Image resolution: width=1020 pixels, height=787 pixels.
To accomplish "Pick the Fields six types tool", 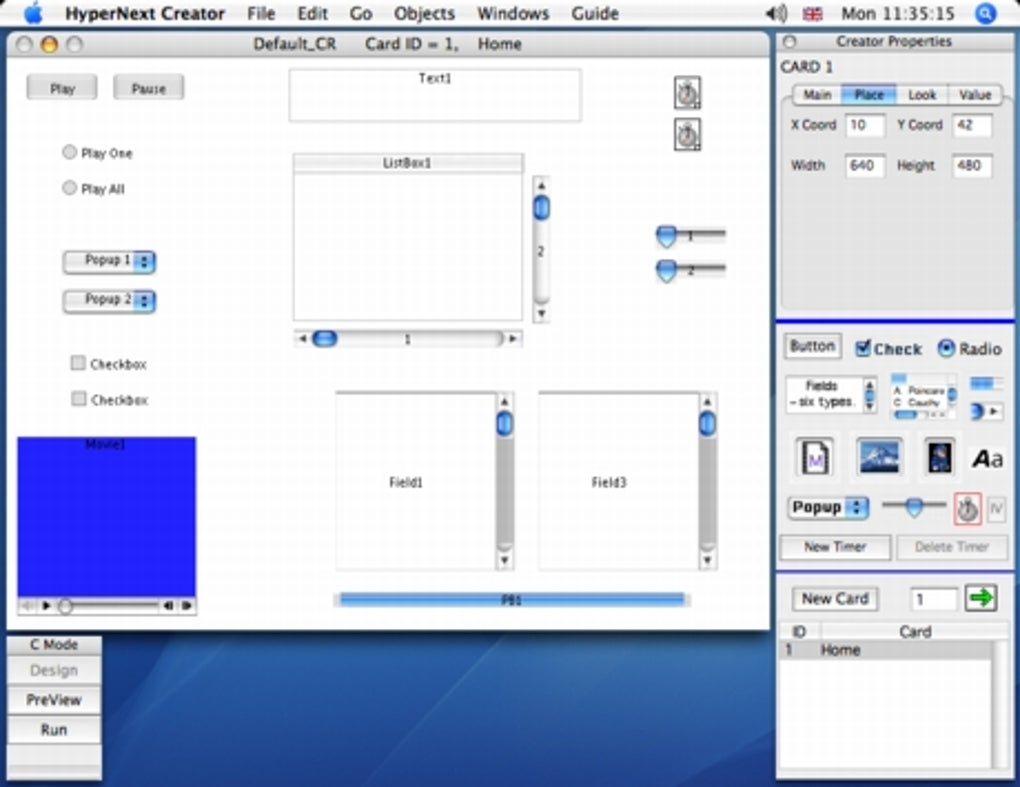I will click(x=831, y=394).
